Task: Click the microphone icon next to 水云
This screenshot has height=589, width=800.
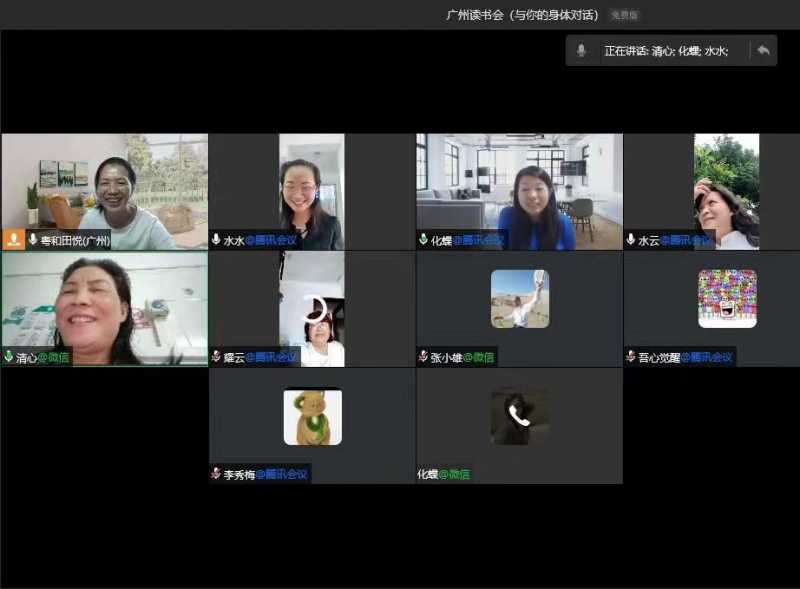Action: point(631,240)
